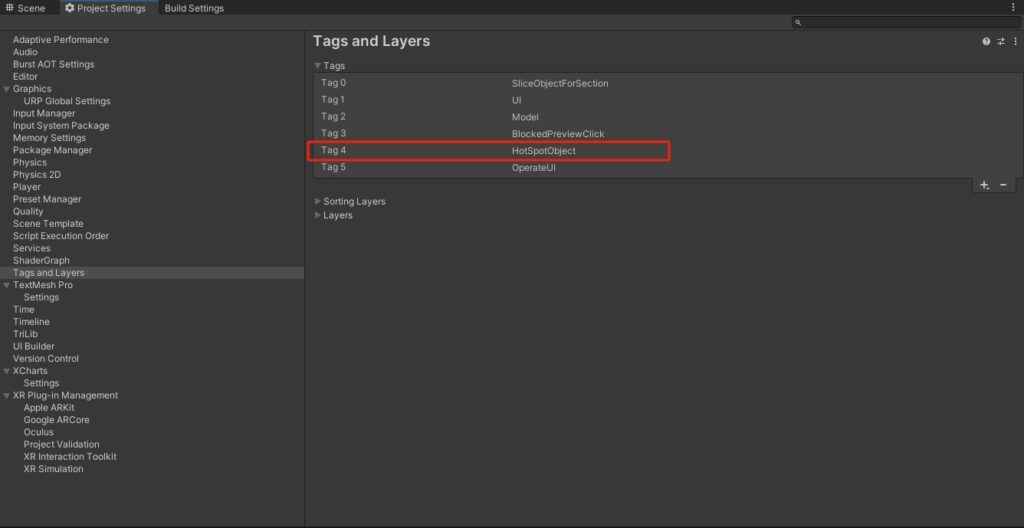This screenshot has width=1024, height=528.
Task: Collapse the Tags foldout
Action: [319, 66]
